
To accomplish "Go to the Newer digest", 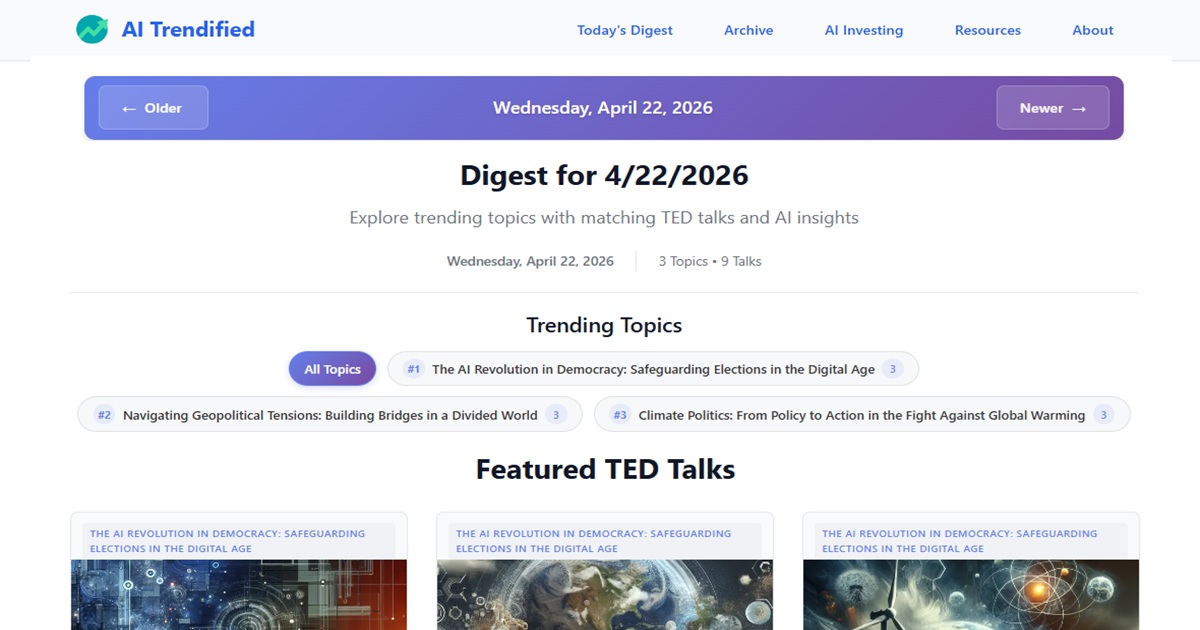I will (1053, 108).
